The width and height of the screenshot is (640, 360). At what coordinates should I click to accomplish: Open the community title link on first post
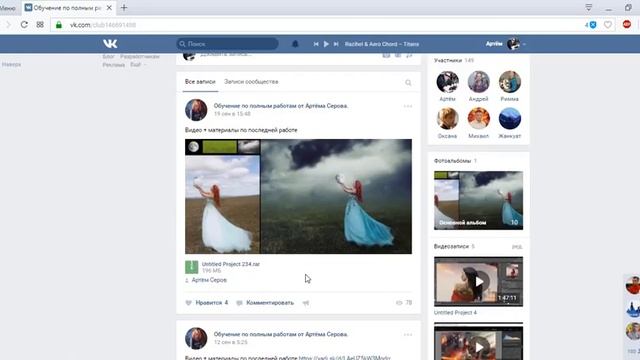[281, 106]
